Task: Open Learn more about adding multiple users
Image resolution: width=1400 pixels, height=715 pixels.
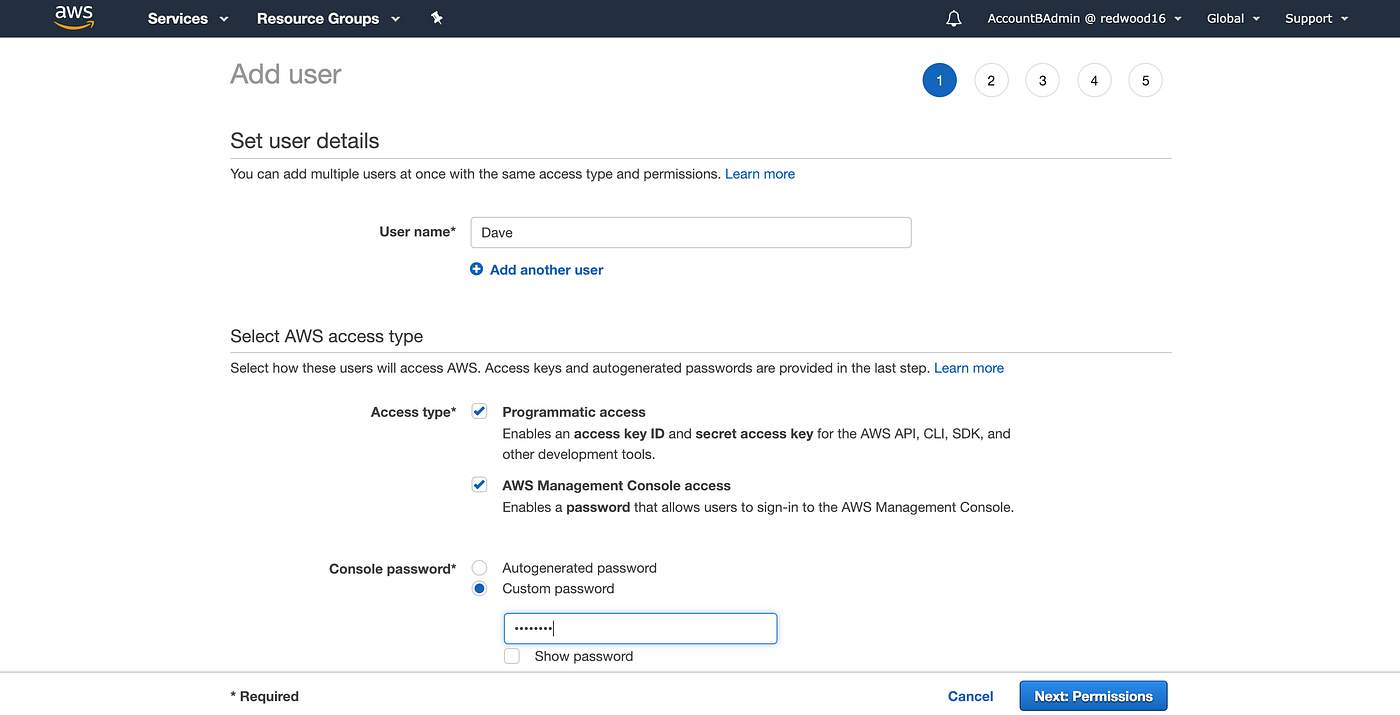Action: (x=759, y=173)
